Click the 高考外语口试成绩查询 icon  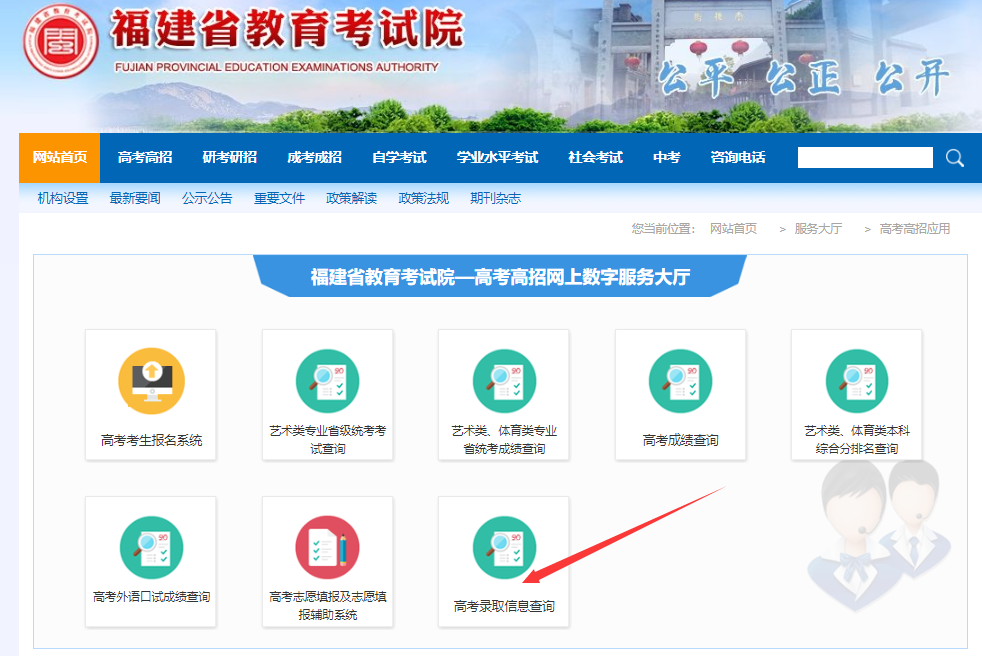pyautogui.click(x=150, y=560)
